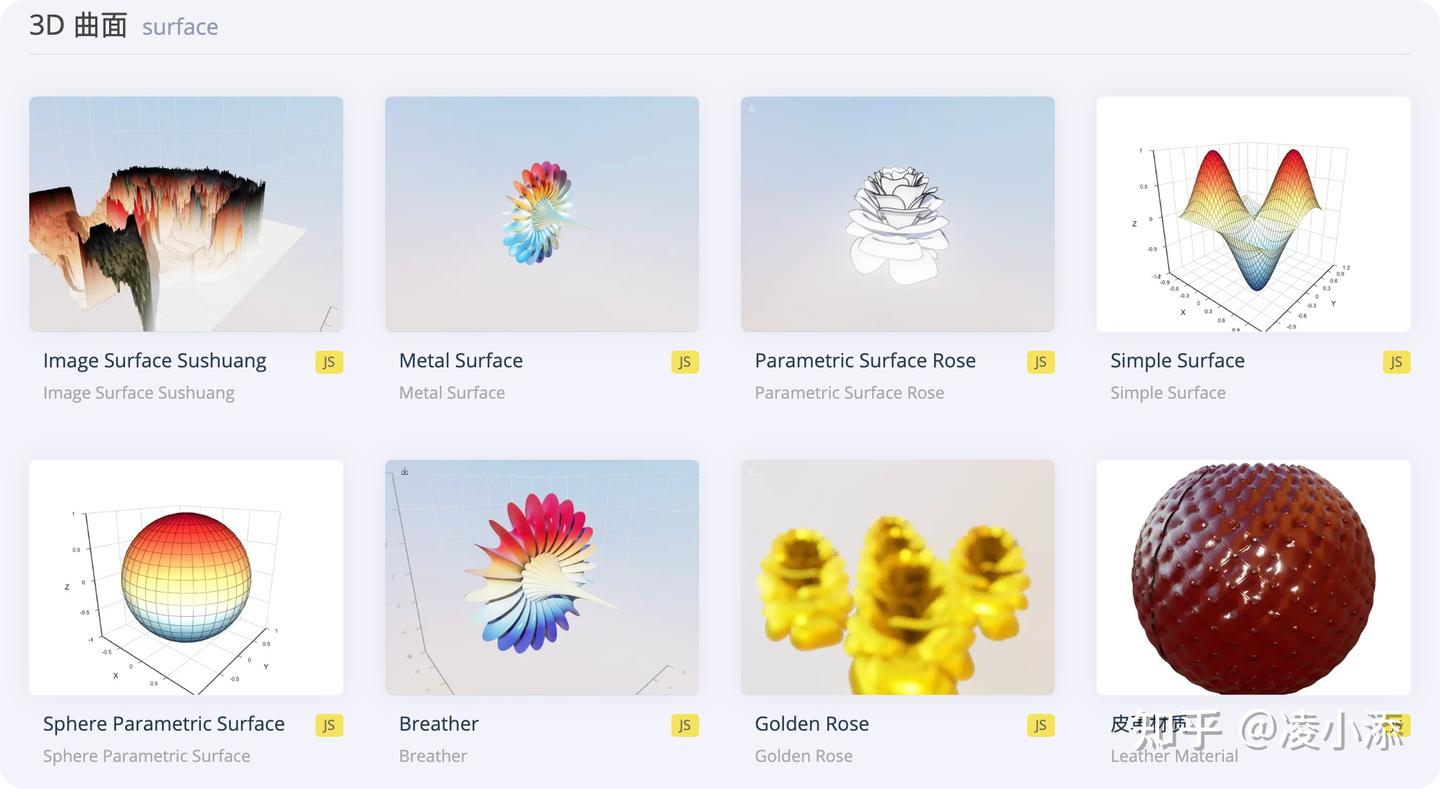This screenshot has height=789, width=1440.
Task: Select the JS badge for Parametric Surface Rose
Action: [1041, 362]
